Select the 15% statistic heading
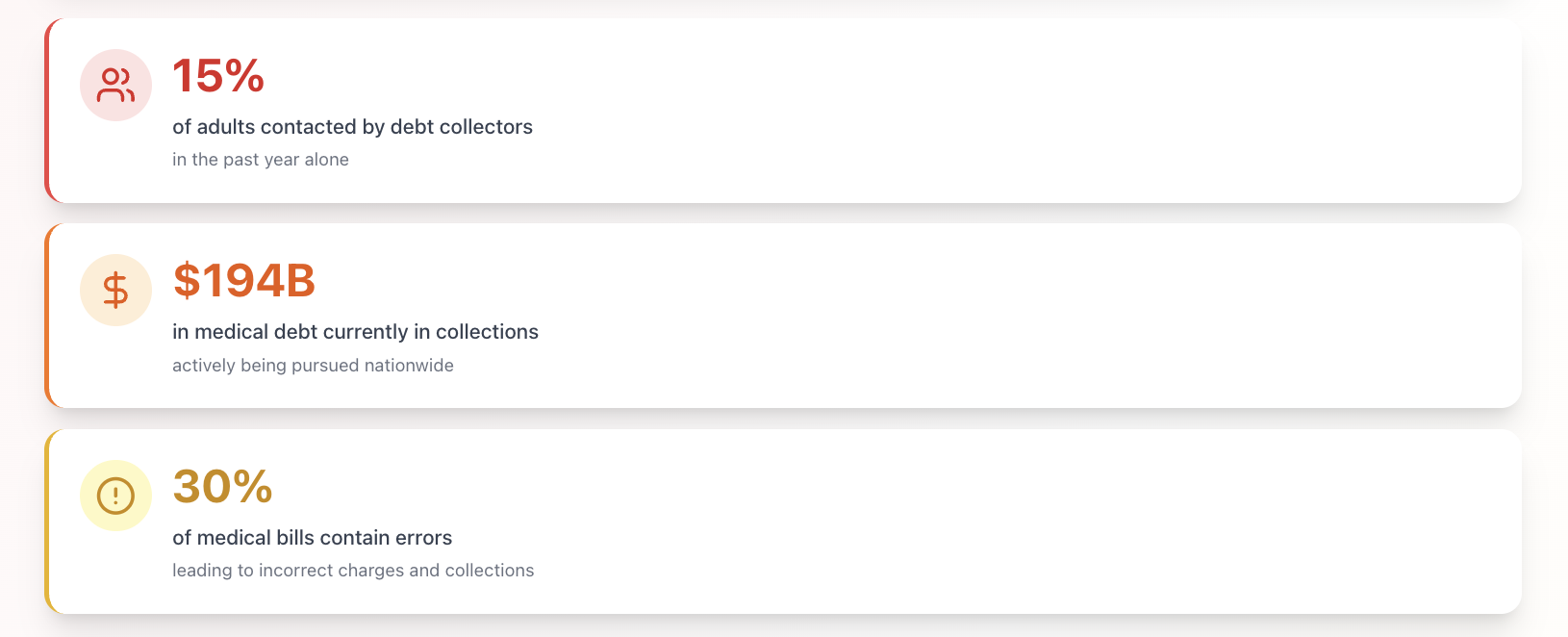The height and width of the screenshot is (637, 1568). 218,76
